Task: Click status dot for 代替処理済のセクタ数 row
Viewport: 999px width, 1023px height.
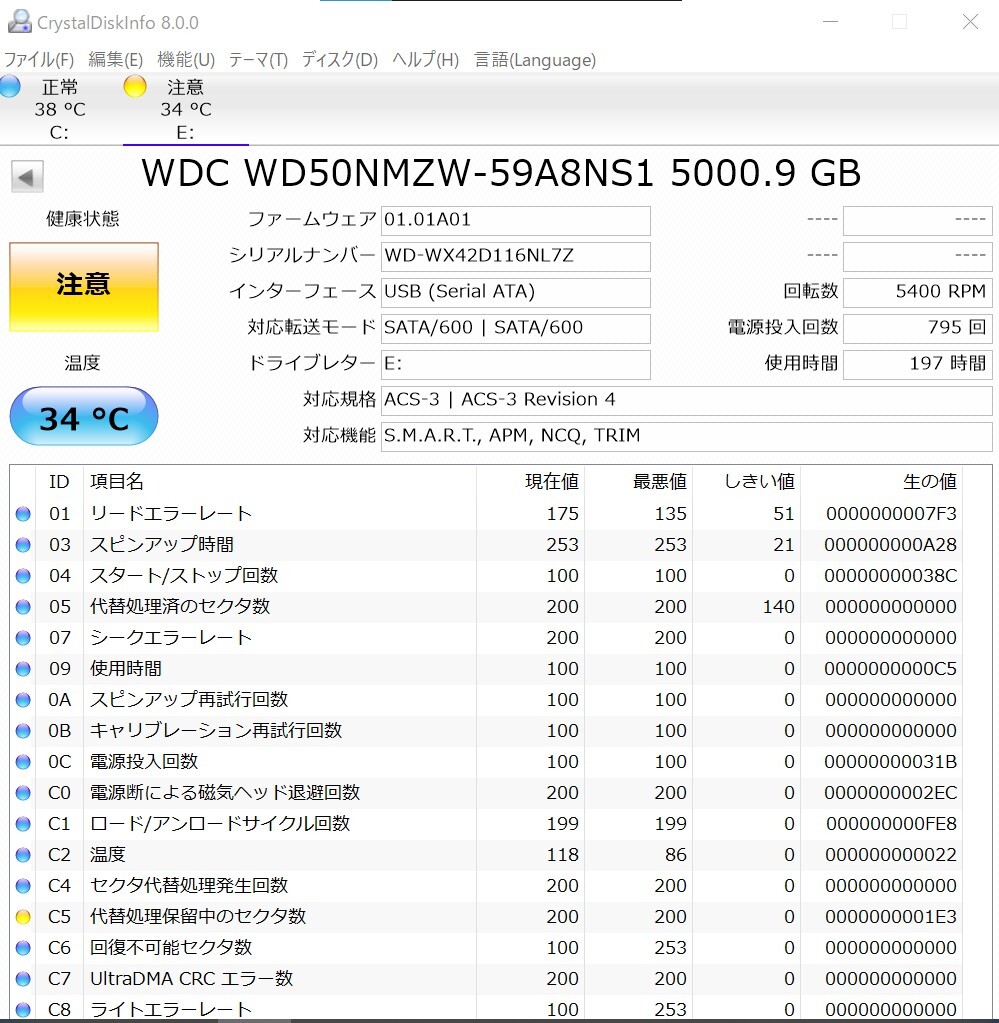Action: click(x=23, y=607)
